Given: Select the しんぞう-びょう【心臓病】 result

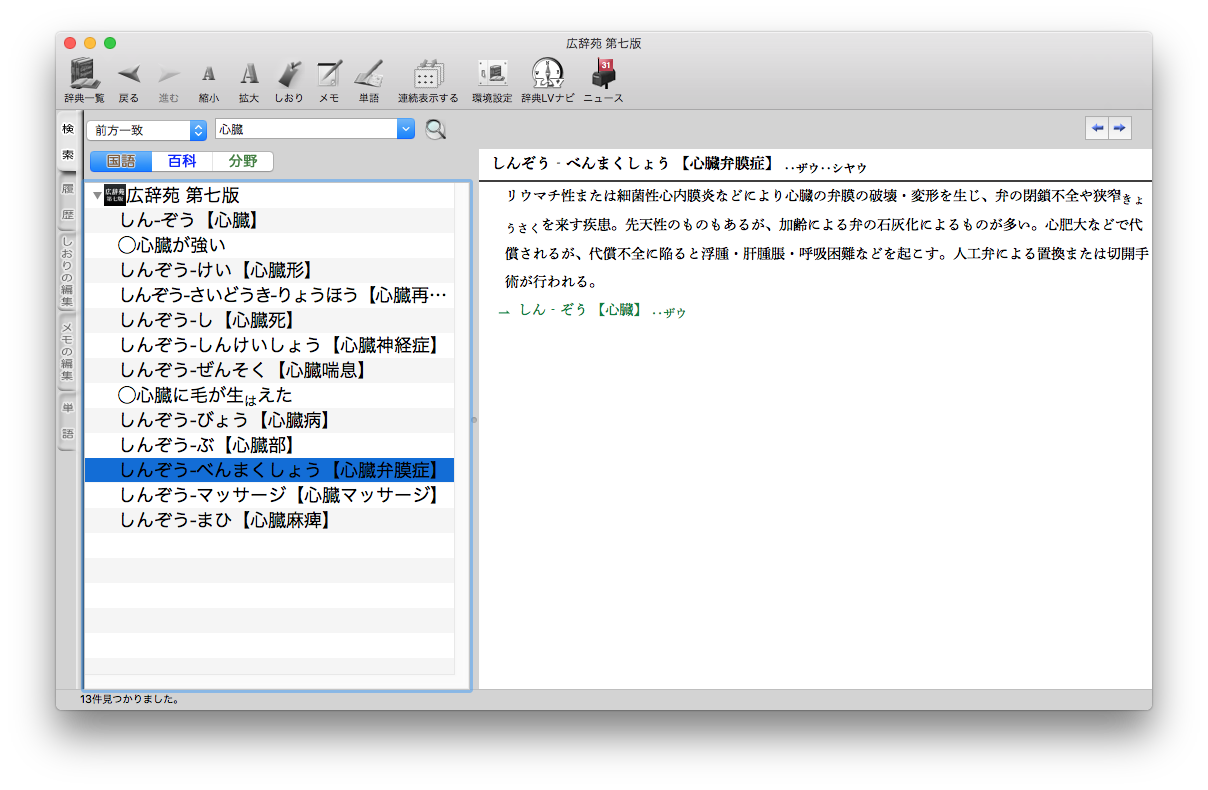Looking at the screenshot, I should pyautogui.click(x=269, y=420).
